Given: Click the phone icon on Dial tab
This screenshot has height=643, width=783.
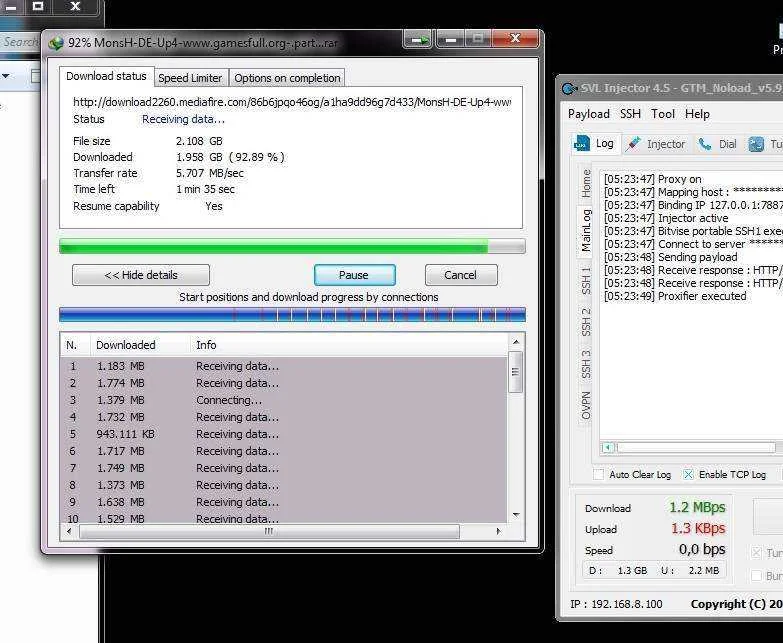Looking at the screenshot, I should coord(705,144).
